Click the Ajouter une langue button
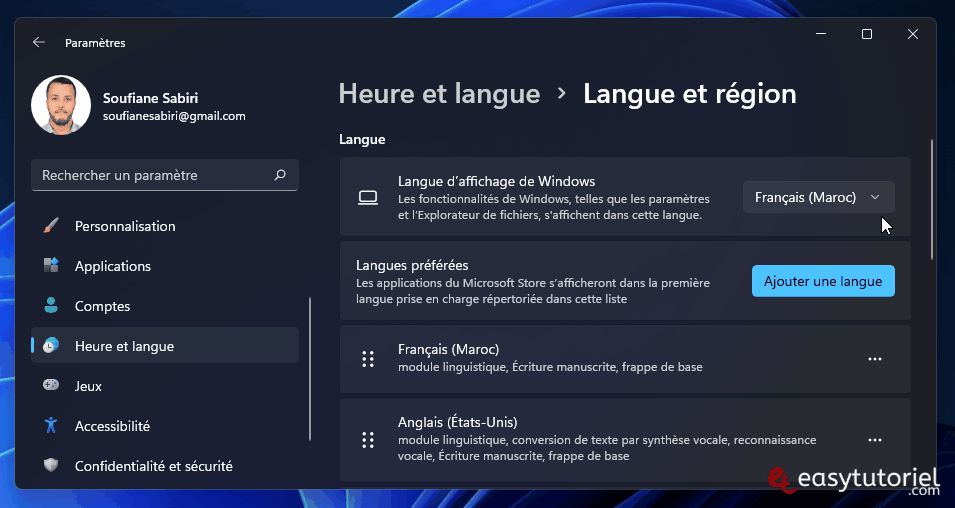This screenshot has width=955, height=508. [823, 281]
